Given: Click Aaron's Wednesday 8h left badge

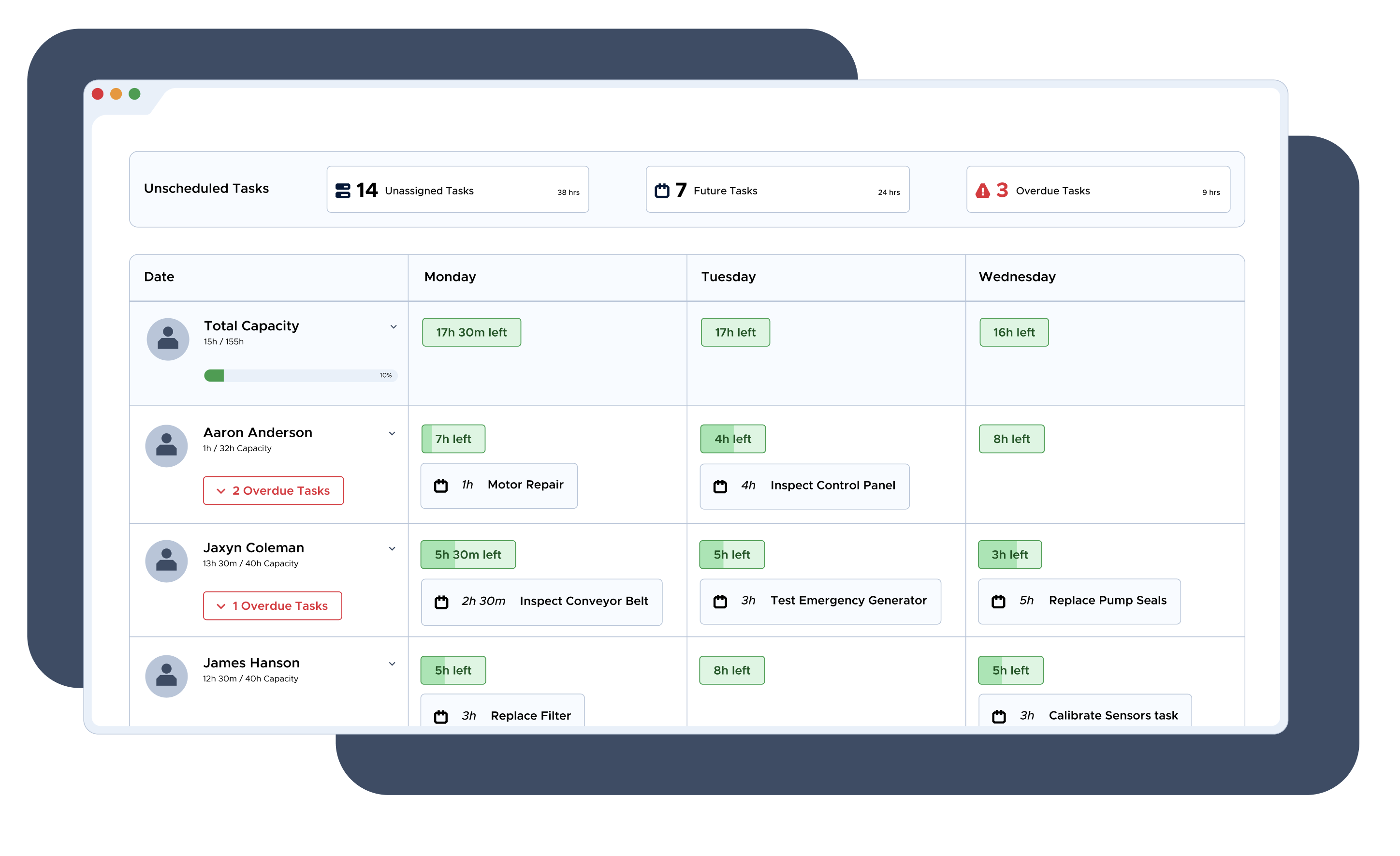Looking at the screenshot, I should [x=1011, y=439].
